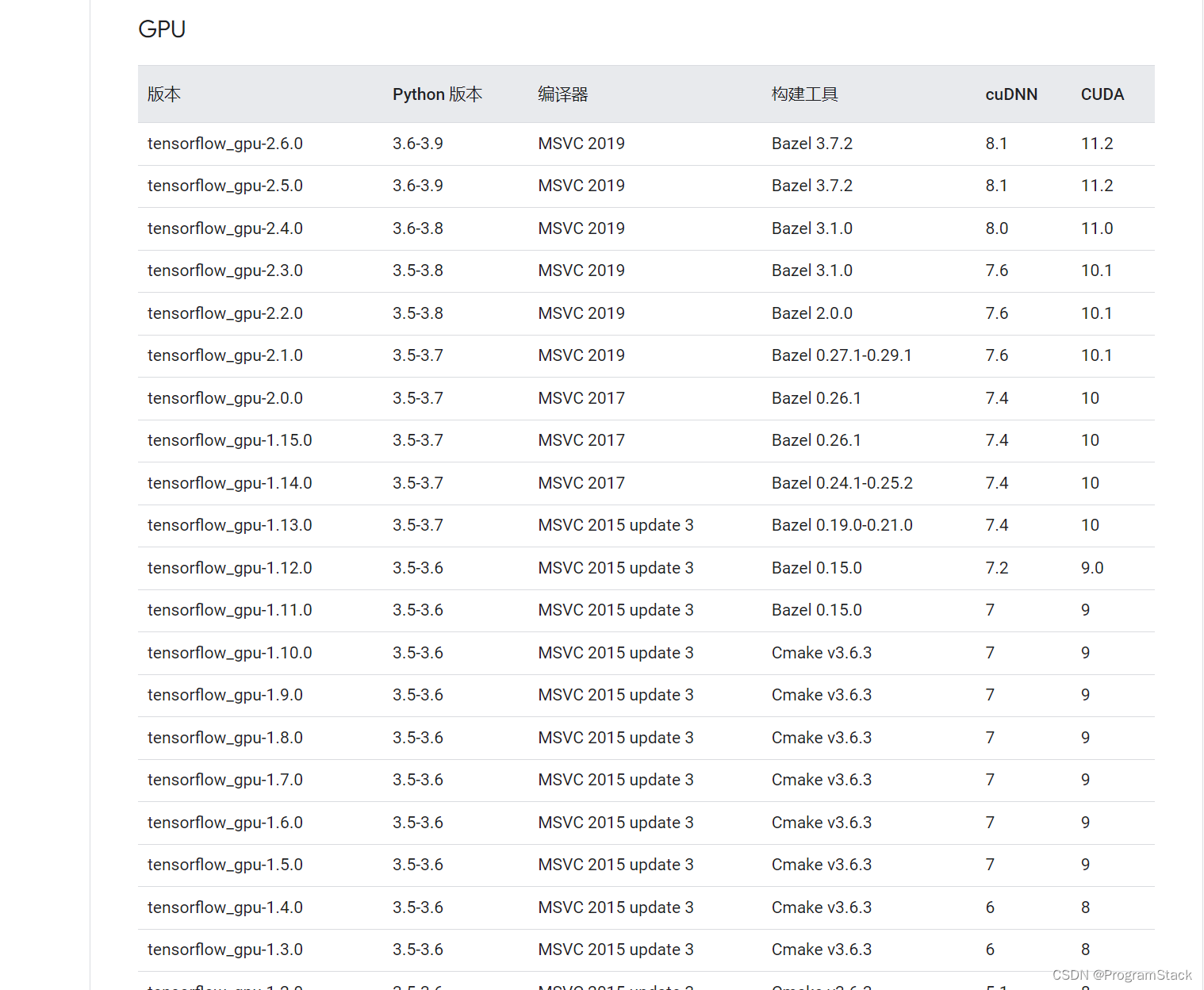Click CUDA 11.2 in tensorflow_gpu-2.5.0 row
The height and width of the screenshot is (990, 1204).
[x=1097, y=186]
